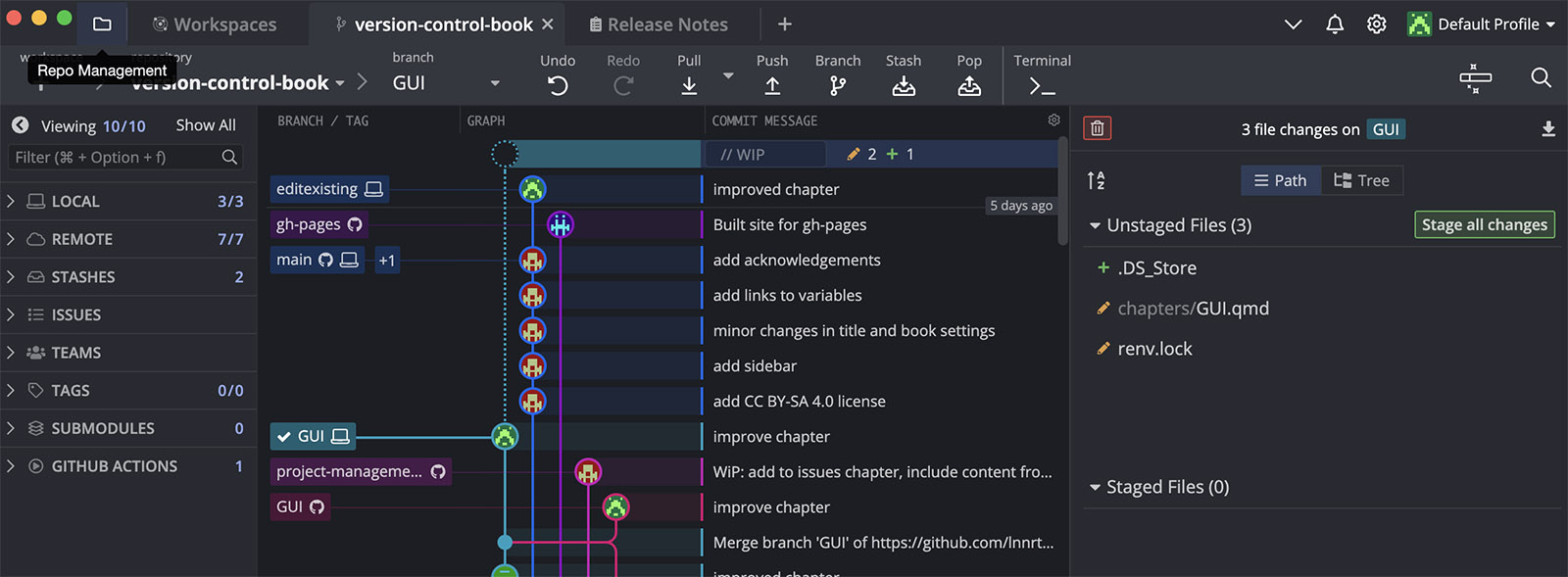This screenshot has width=1568, height=577.
Task: Click project-management commit avatar node
Action: click(588, 471)
